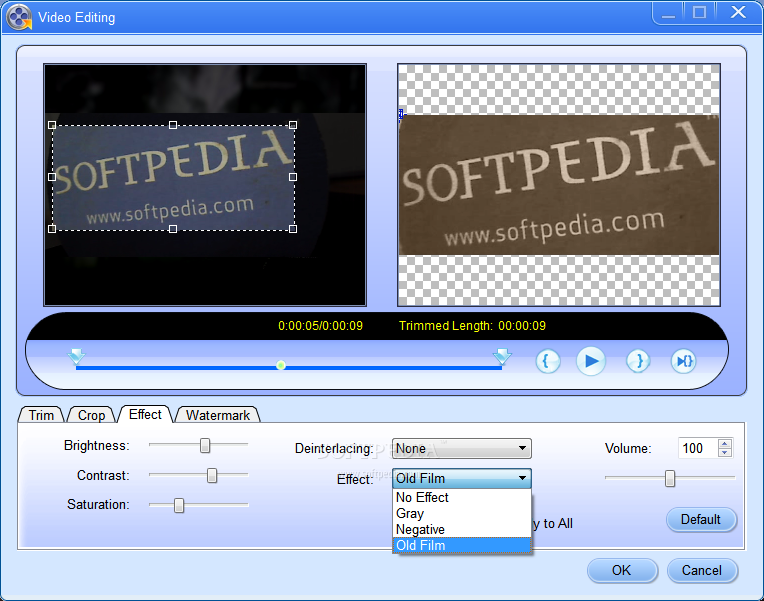
Task: Click the top-left crop handle
Action: 52,125
